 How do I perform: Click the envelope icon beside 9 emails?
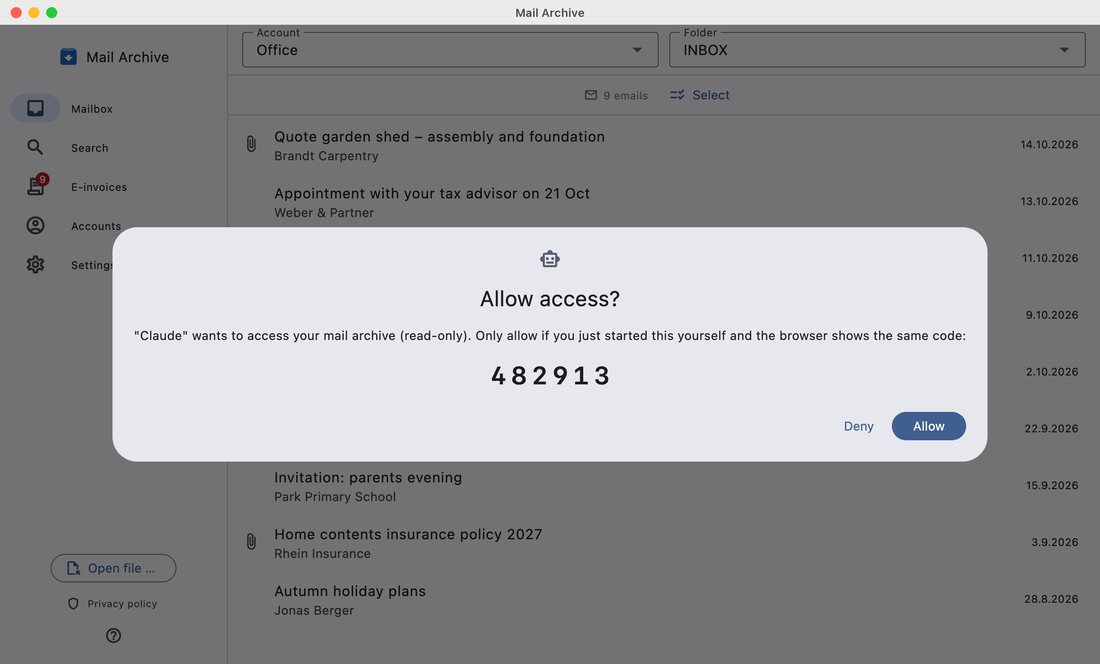pyautogui.click(x=591, y=95)
